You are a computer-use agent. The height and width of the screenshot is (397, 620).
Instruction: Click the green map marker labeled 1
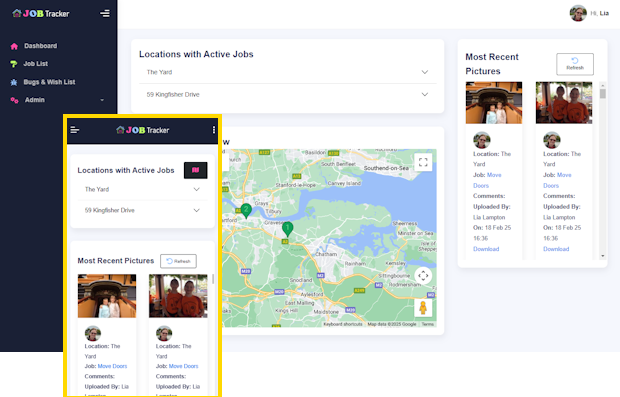click(287, 229)
